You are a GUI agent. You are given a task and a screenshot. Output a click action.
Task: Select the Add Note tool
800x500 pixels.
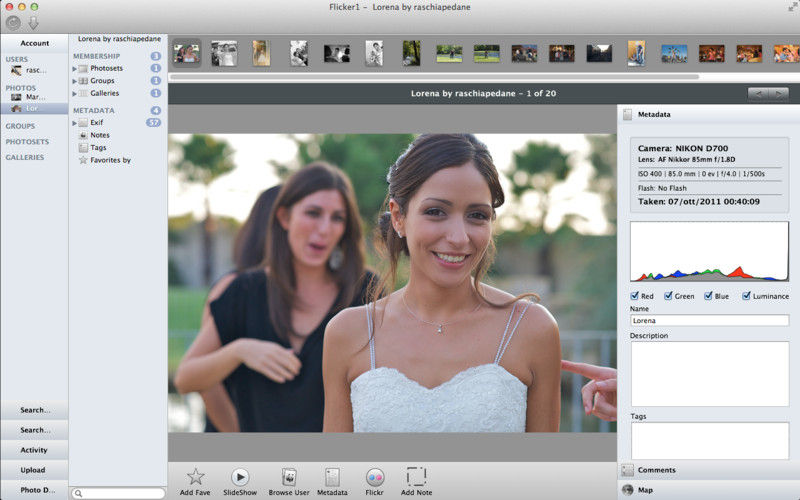(416, 477)
